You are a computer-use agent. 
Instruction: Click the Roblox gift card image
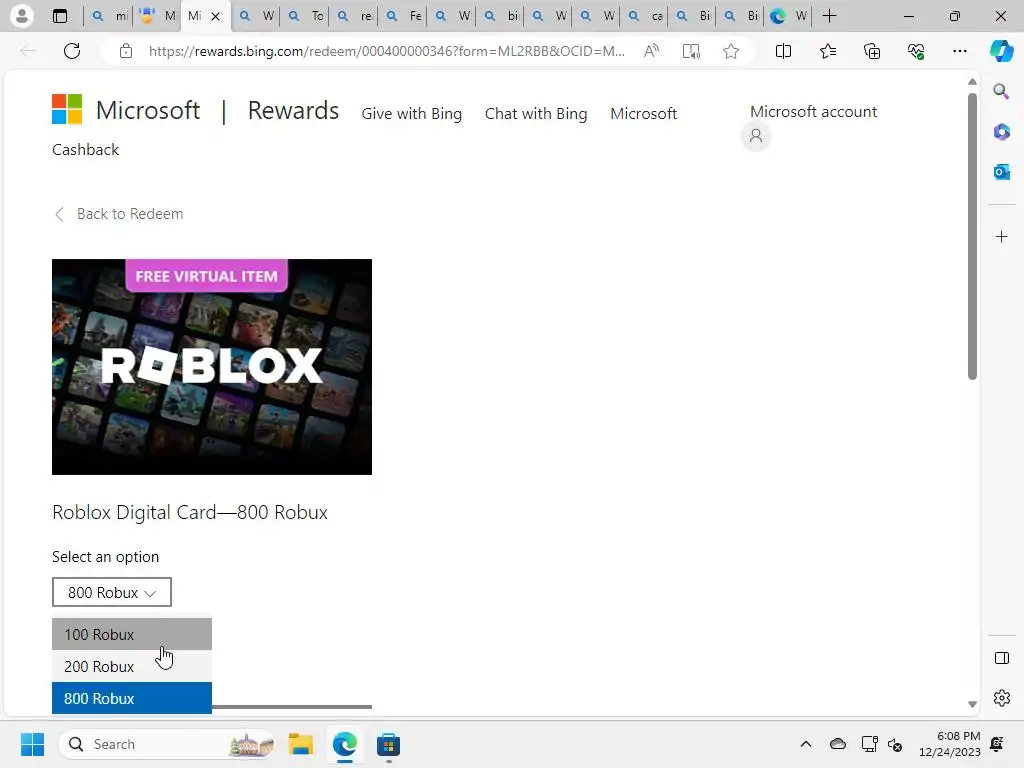[x=212, y=367]
